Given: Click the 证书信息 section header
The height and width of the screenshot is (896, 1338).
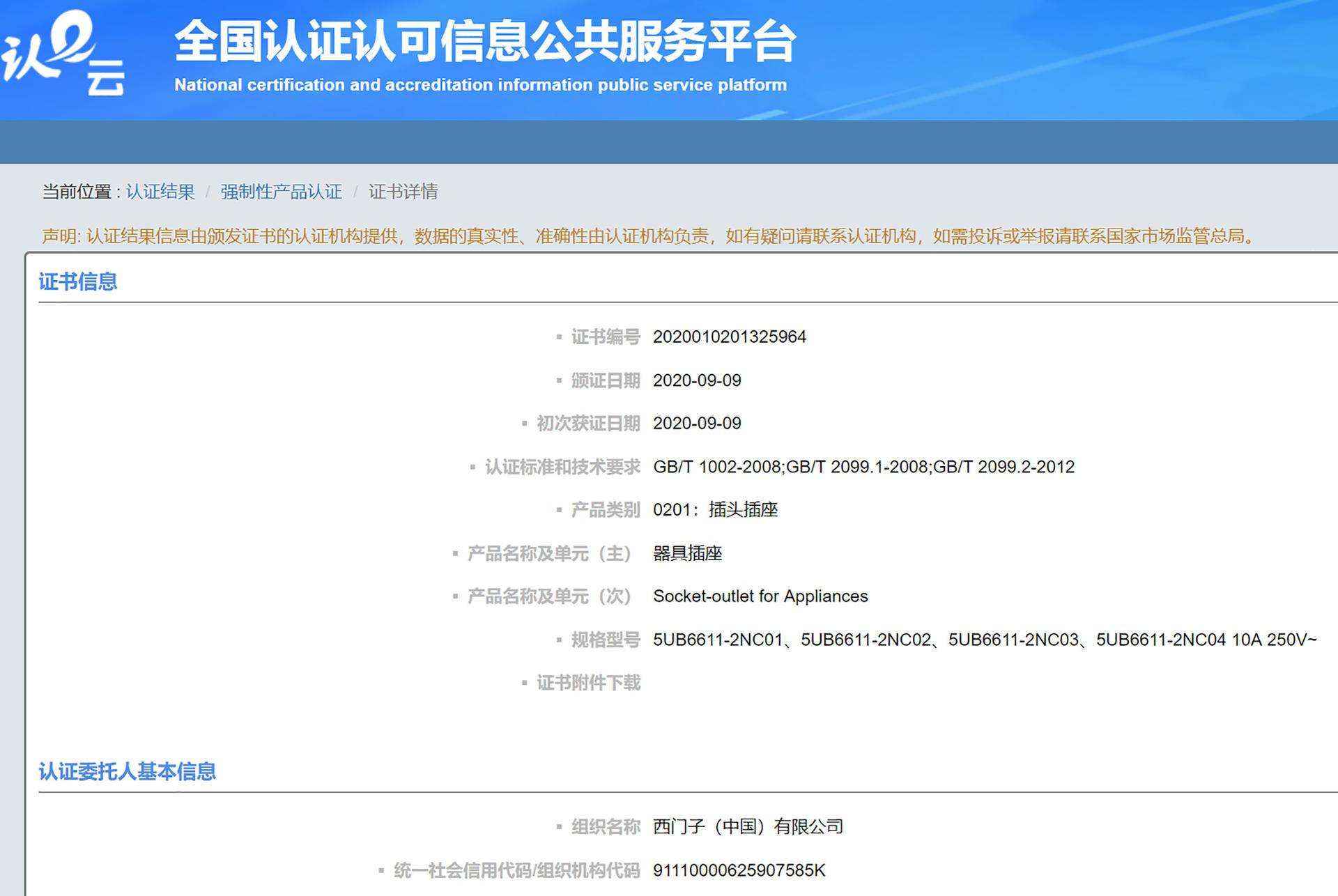Looking at the screenshot, I should [78, 281].
